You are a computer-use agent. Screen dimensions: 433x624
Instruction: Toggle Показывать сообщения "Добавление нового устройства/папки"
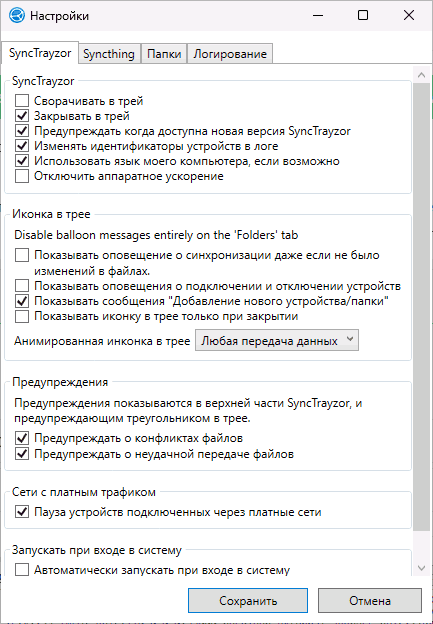(22, 301)
